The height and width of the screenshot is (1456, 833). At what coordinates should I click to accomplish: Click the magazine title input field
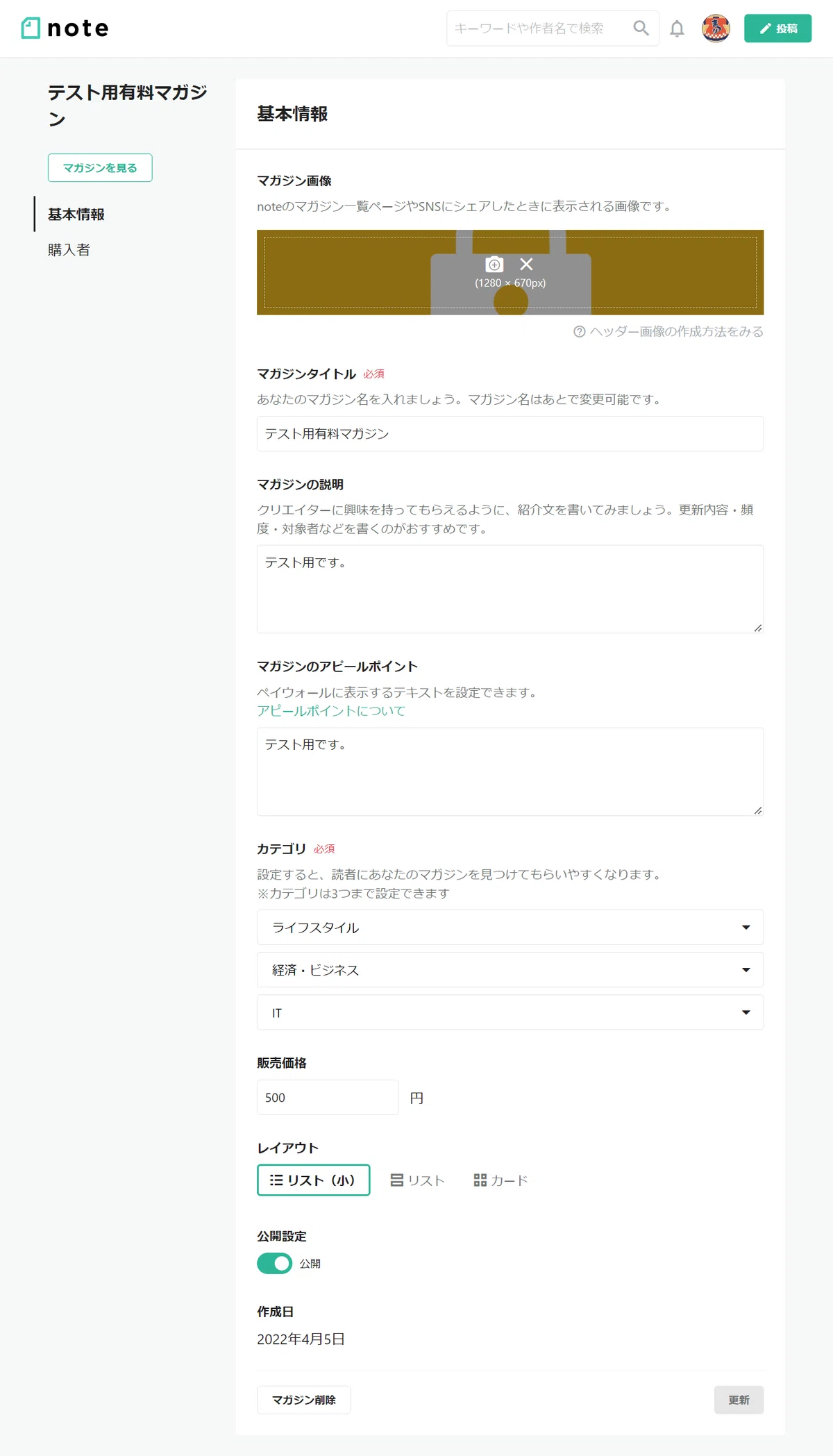click(x=510, y=434)
